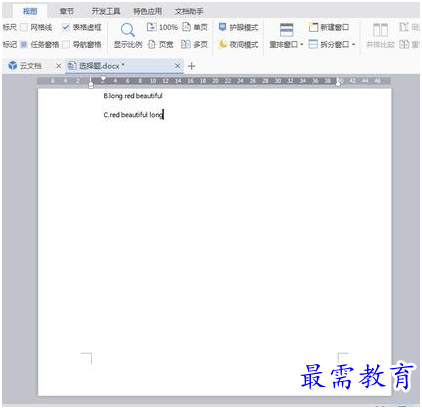
Task: Turn on 夜间模式 night mode
Action: tap(238, 44)
